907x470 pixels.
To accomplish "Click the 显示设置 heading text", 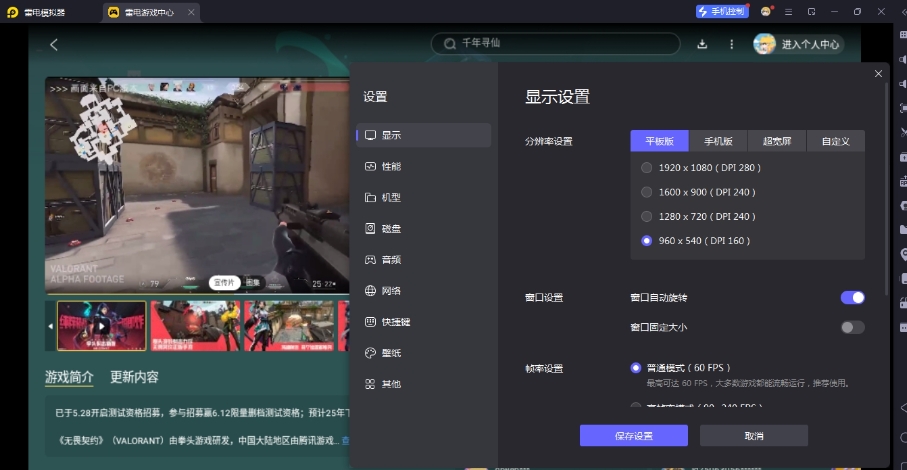I will (x=557, y=97).
